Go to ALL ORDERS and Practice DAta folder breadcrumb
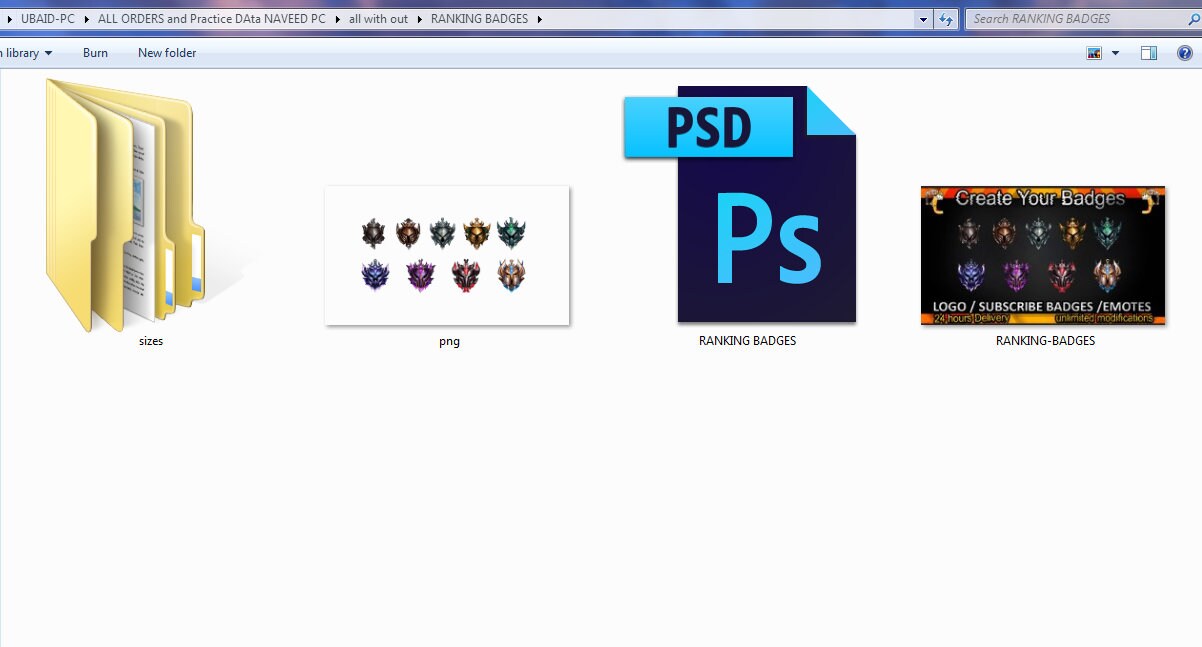1202x647 pixels. click(x=212, y=19)
